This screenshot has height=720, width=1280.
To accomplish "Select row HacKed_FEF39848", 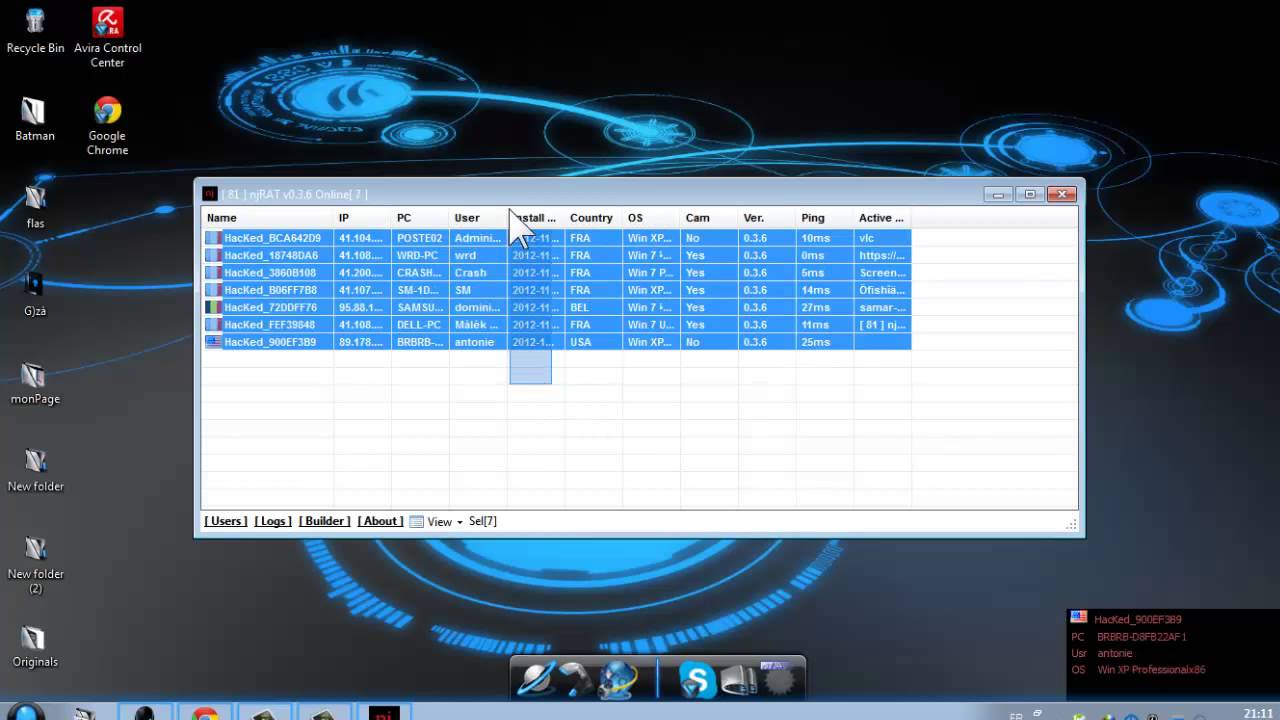I will [x=557, y=325].
